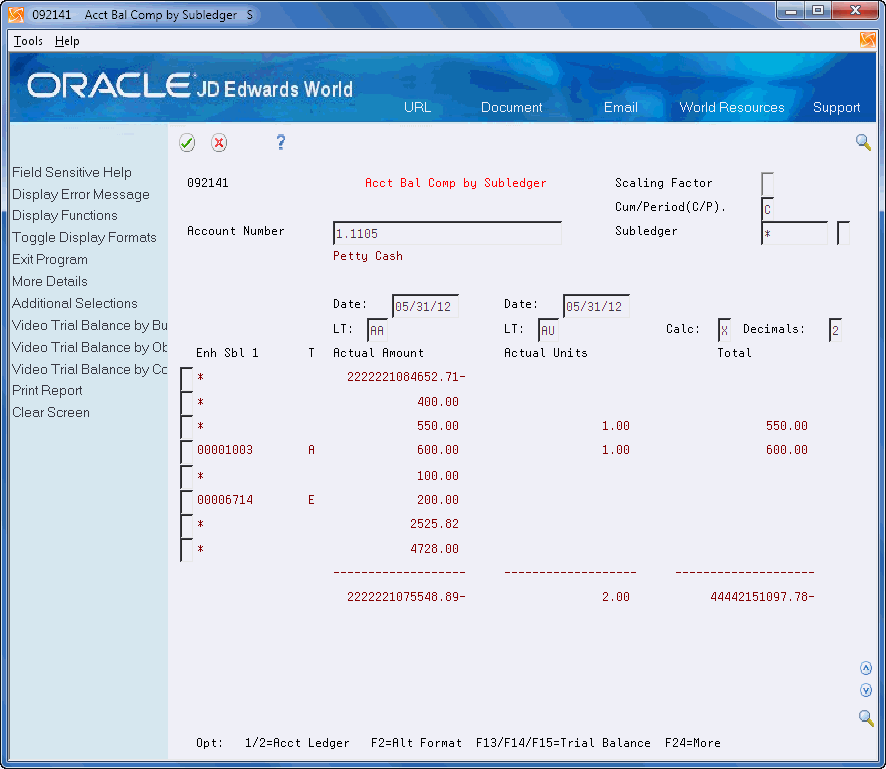
Task: Click the Decimals field containing 2
Action: pos(835,331)
